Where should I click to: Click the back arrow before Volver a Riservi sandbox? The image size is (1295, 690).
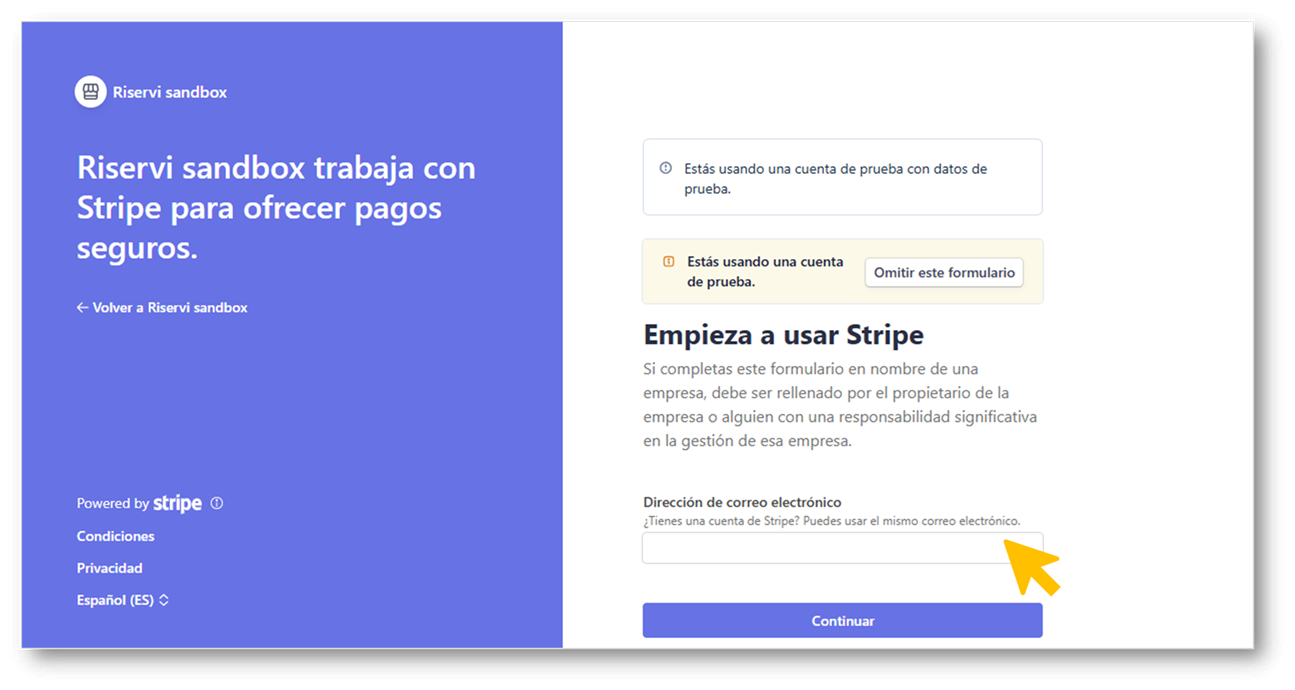(81, 307)
